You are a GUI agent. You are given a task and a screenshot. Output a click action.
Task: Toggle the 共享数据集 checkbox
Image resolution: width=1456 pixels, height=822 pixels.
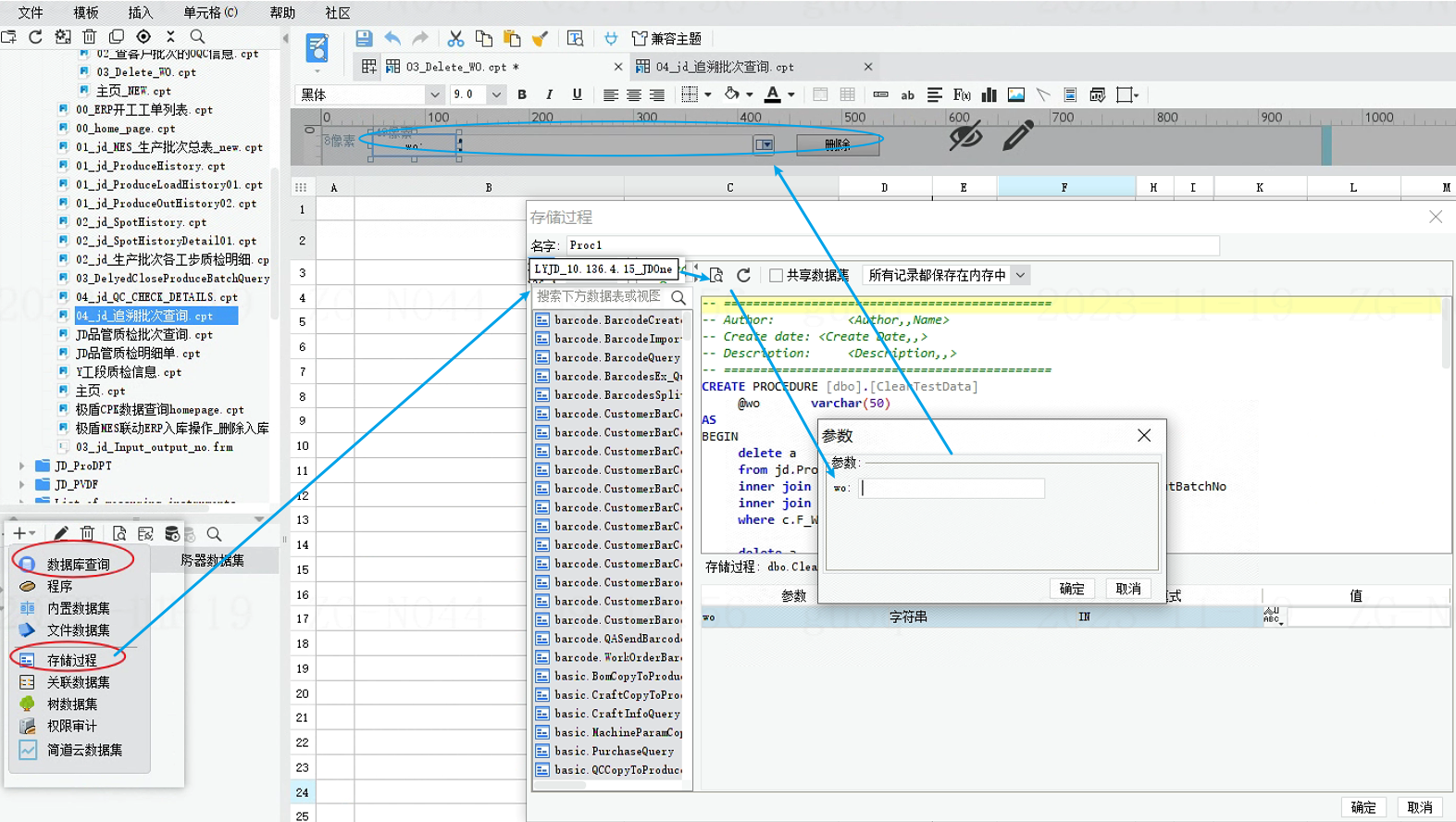776,275
